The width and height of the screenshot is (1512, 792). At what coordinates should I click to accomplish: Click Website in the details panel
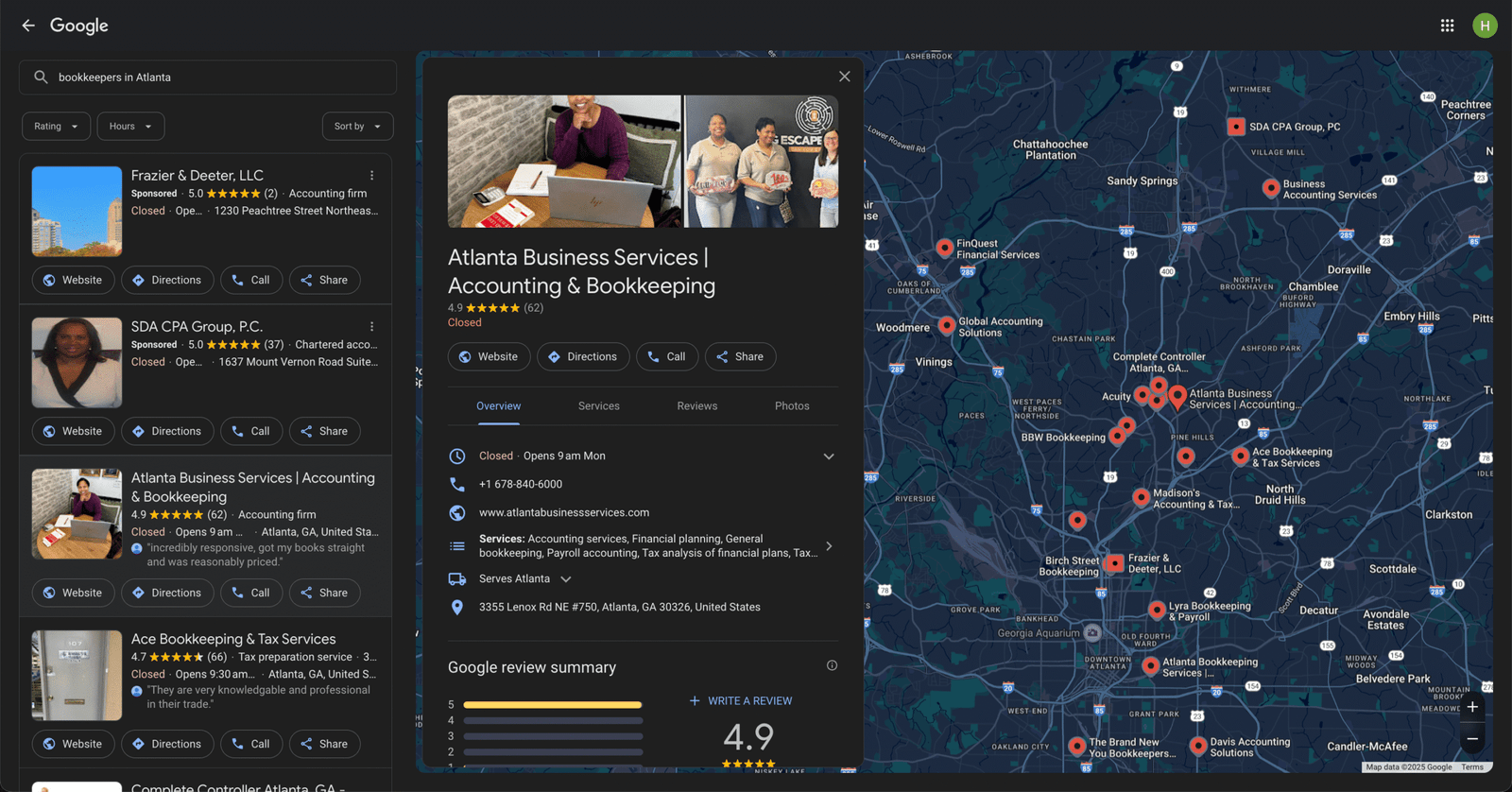click(x=489, y=356)
